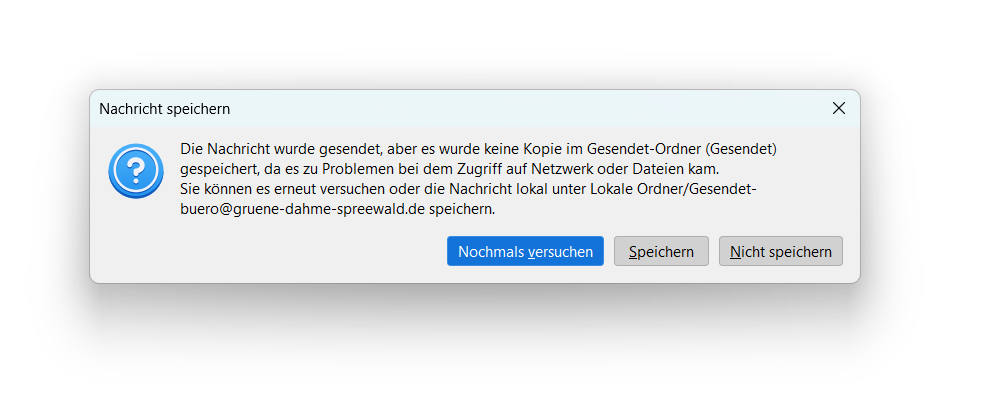
Task: Click the line starting with Sie können
Action: [x=468, y=189]
